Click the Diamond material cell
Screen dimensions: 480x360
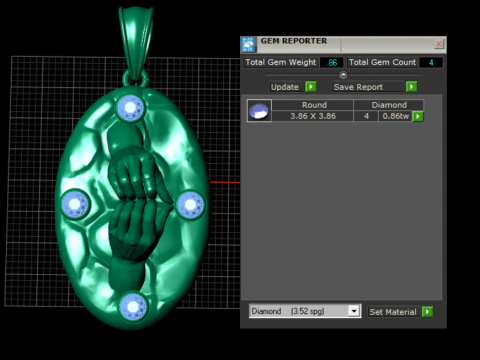(389, 105)
